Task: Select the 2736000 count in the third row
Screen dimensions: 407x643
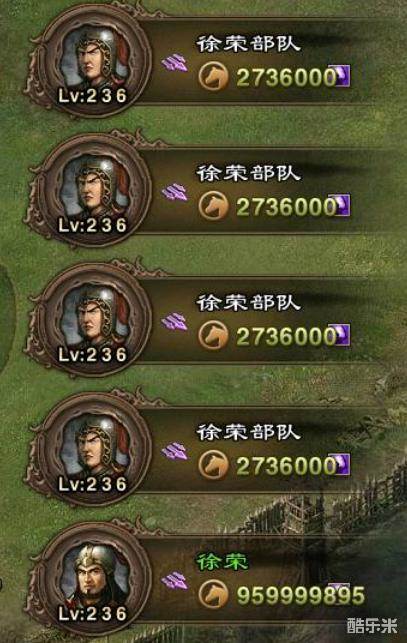Action: tap(286, 336)
